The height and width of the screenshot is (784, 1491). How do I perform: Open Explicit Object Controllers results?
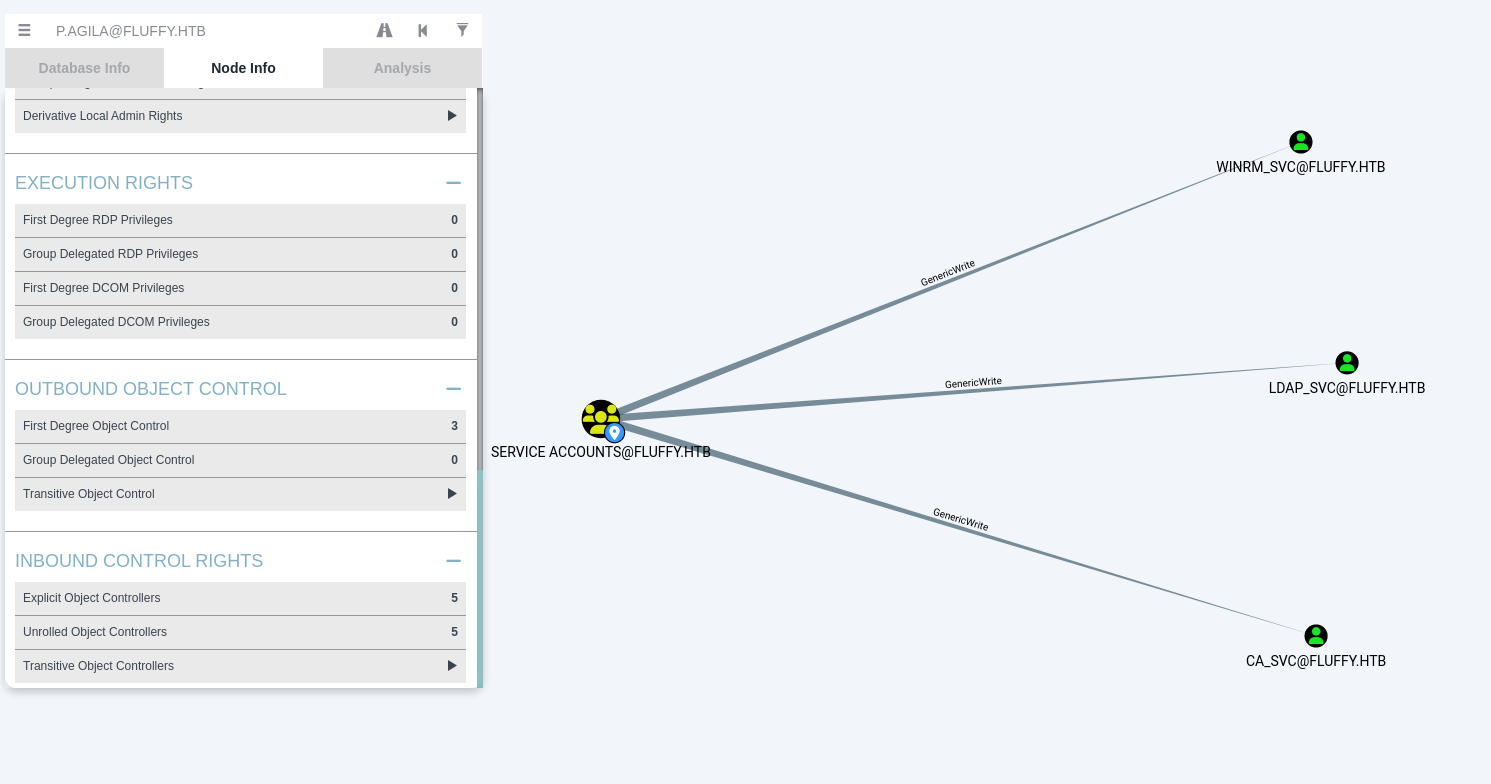[240, 598]
